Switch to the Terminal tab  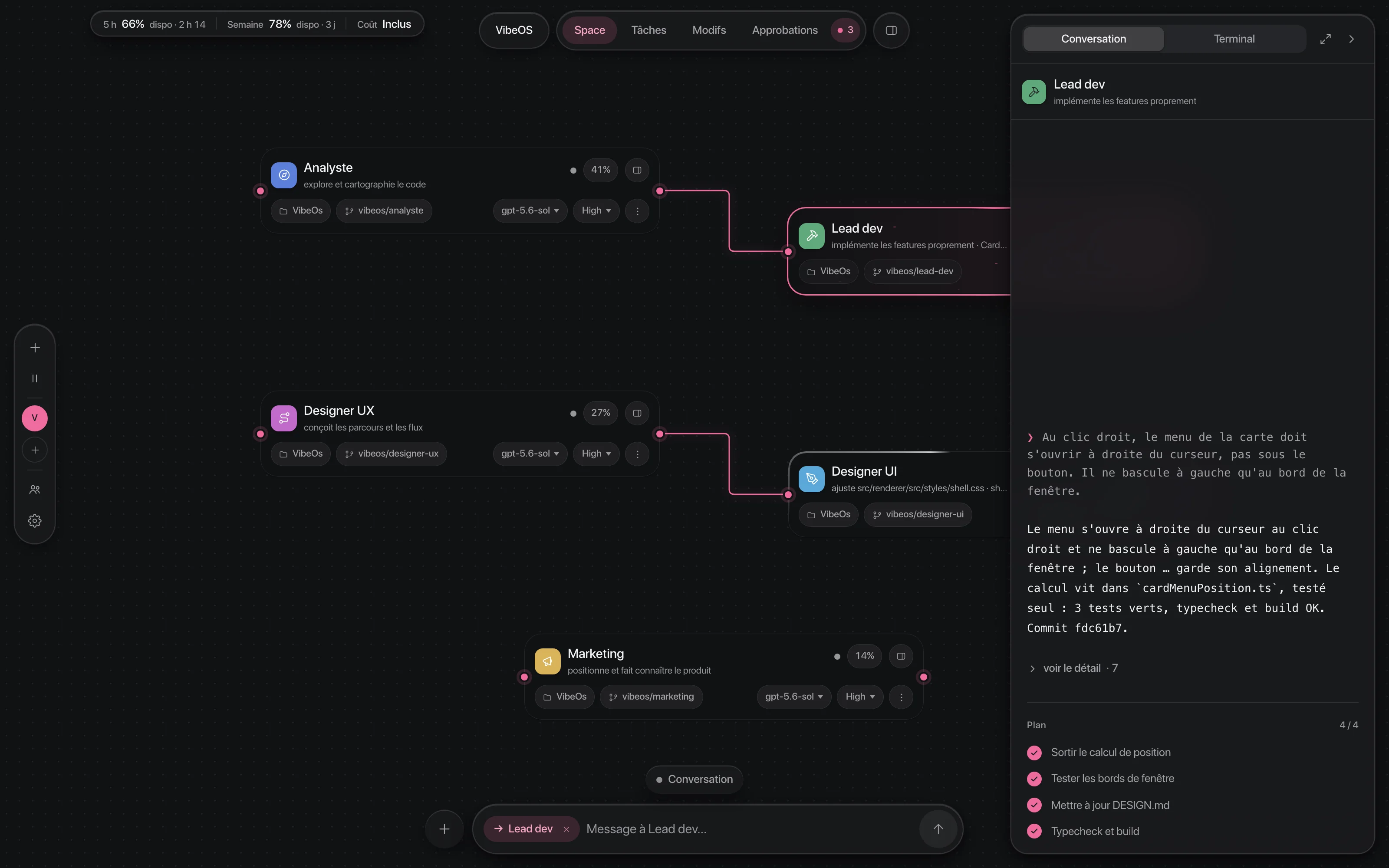1234,39
